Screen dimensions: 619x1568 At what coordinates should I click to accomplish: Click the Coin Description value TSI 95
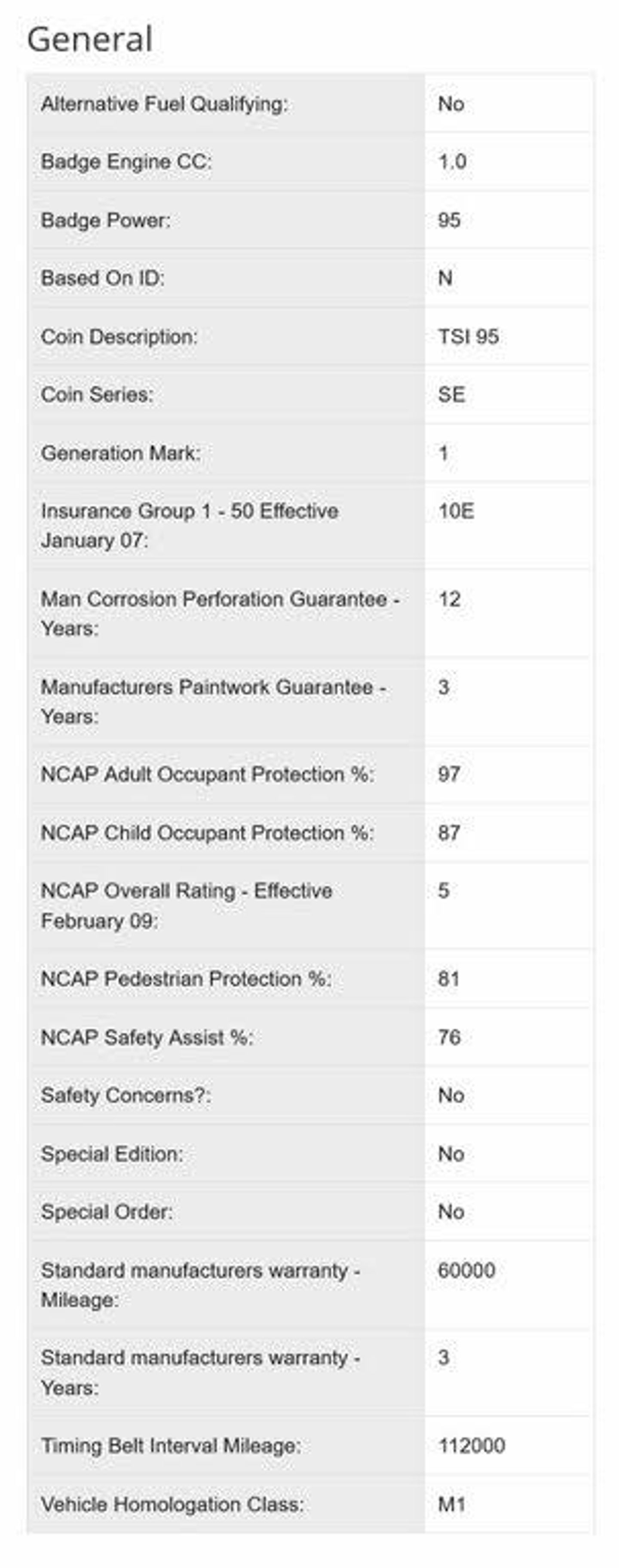468,337
